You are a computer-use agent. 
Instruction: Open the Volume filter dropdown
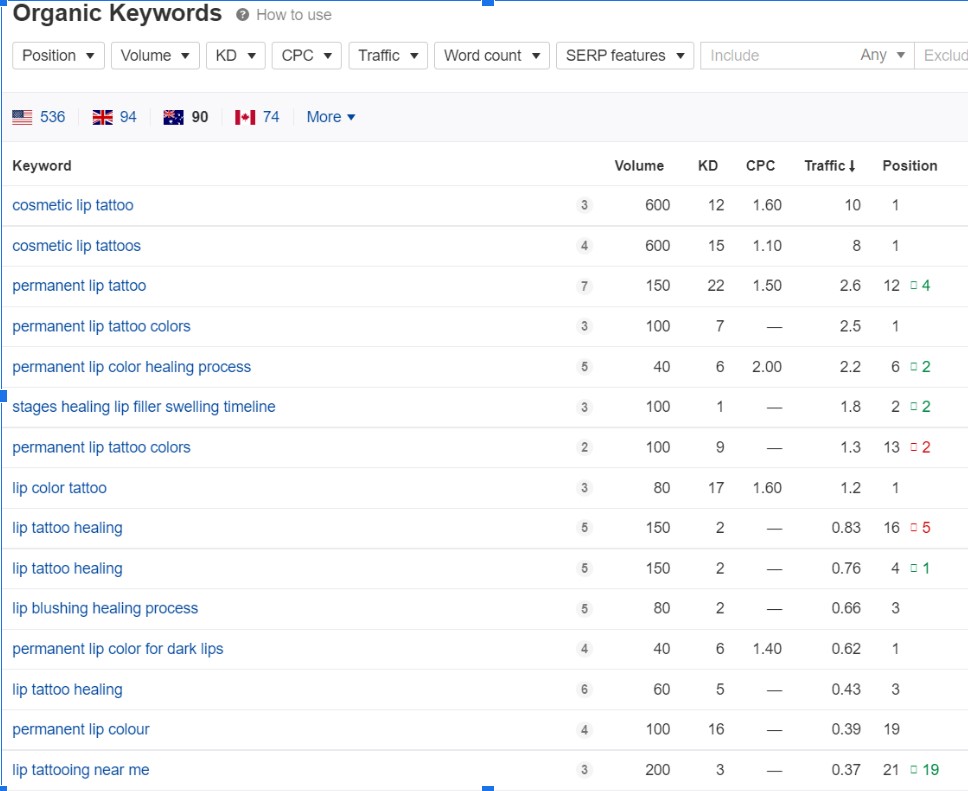coord(155,56)
